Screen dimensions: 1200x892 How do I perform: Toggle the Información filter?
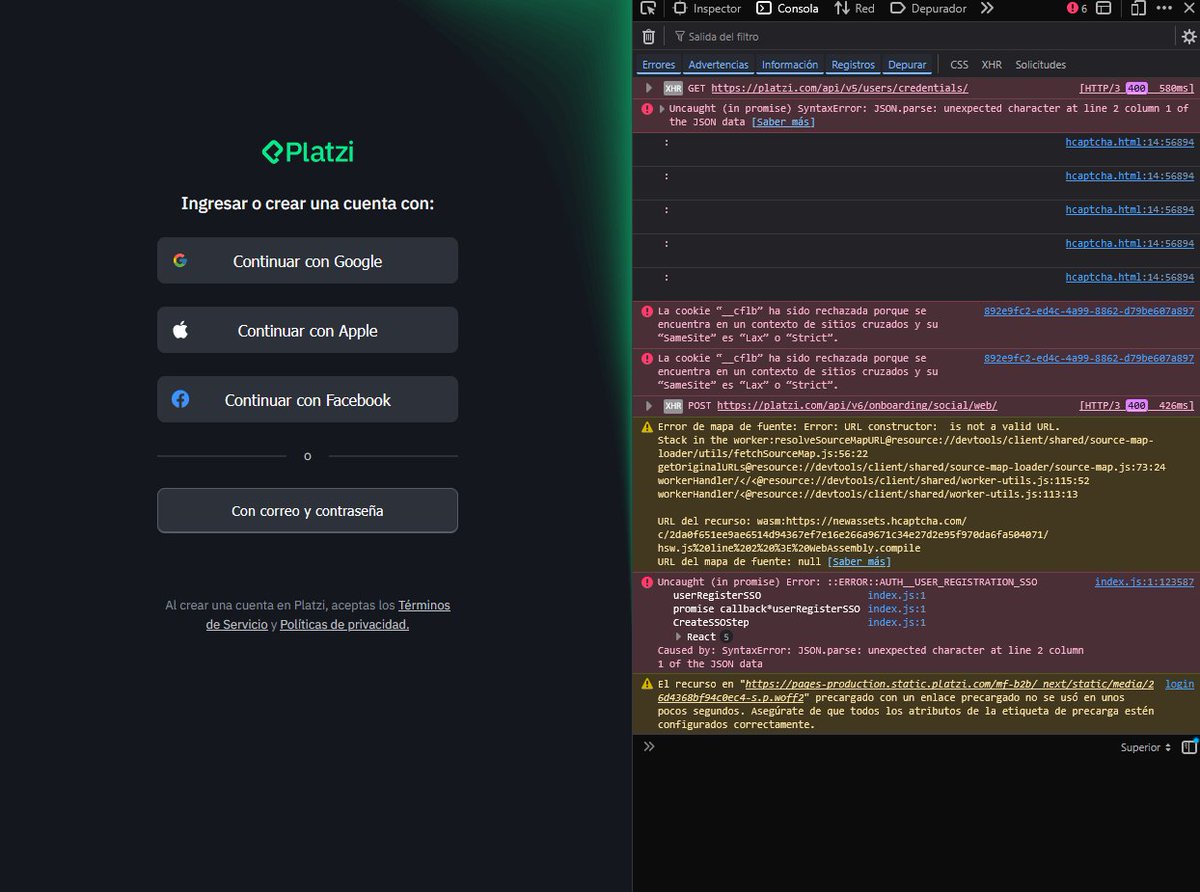[790, 64]
